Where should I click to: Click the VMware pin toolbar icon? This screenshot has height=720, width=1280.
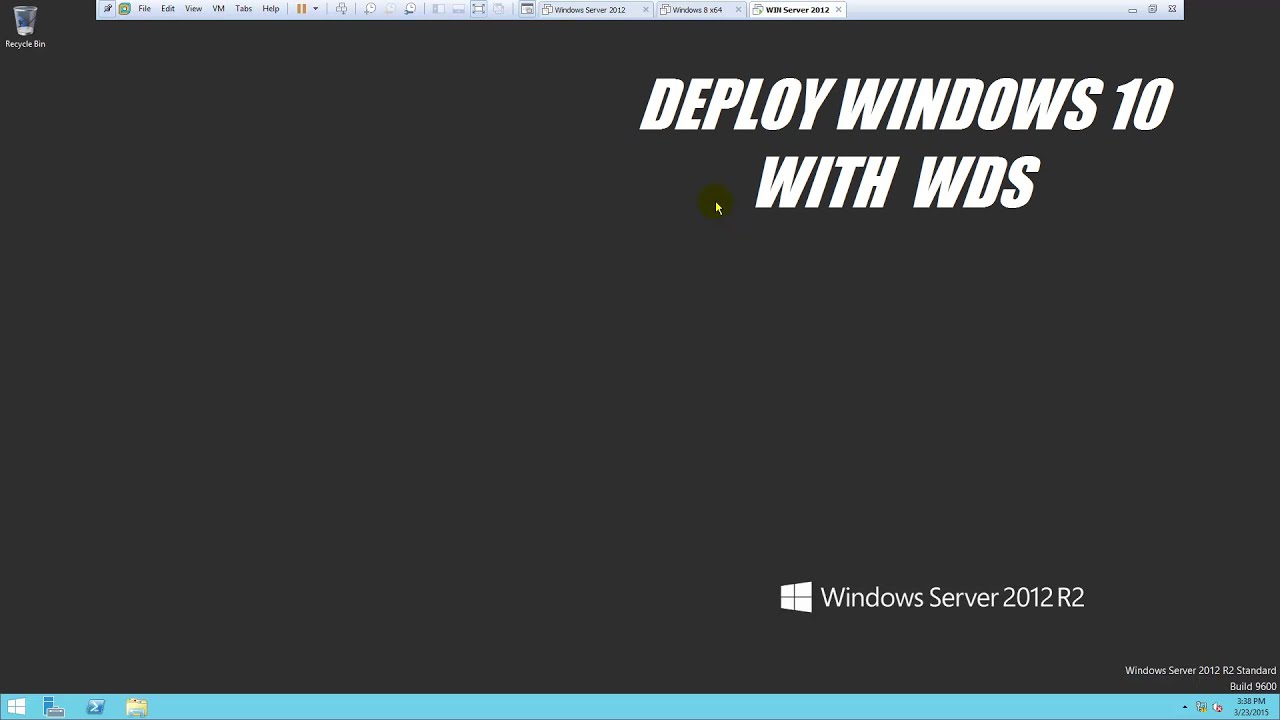tap(108, 9)
